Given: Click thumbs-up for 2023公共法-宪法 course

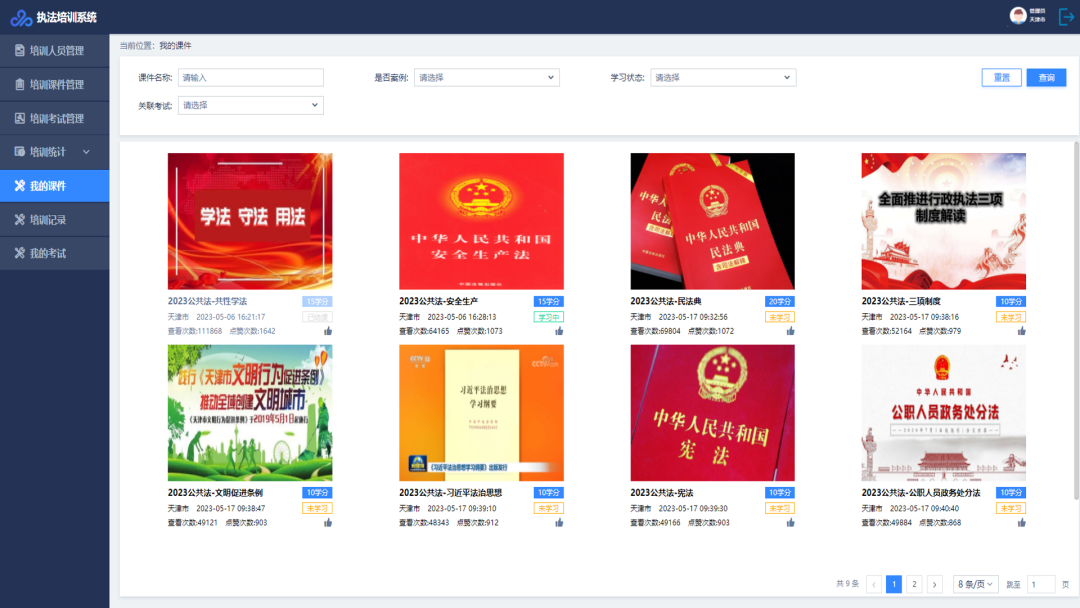Looking at the screenshot, I should pyautogui.click(x=791, y=523).
